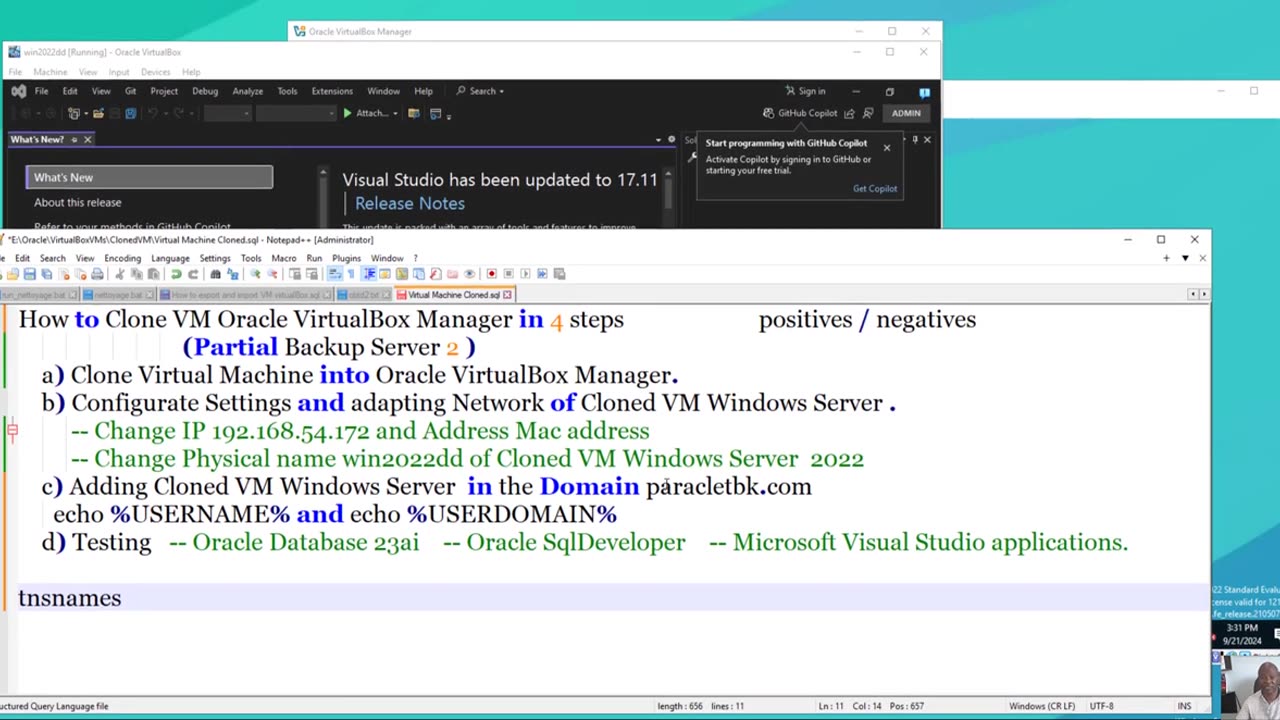Click Copy icon in Notepad++ toolbar
The width and height of the screenshot is (1280, 720).
pyautogui.click(x=136, y=274)
